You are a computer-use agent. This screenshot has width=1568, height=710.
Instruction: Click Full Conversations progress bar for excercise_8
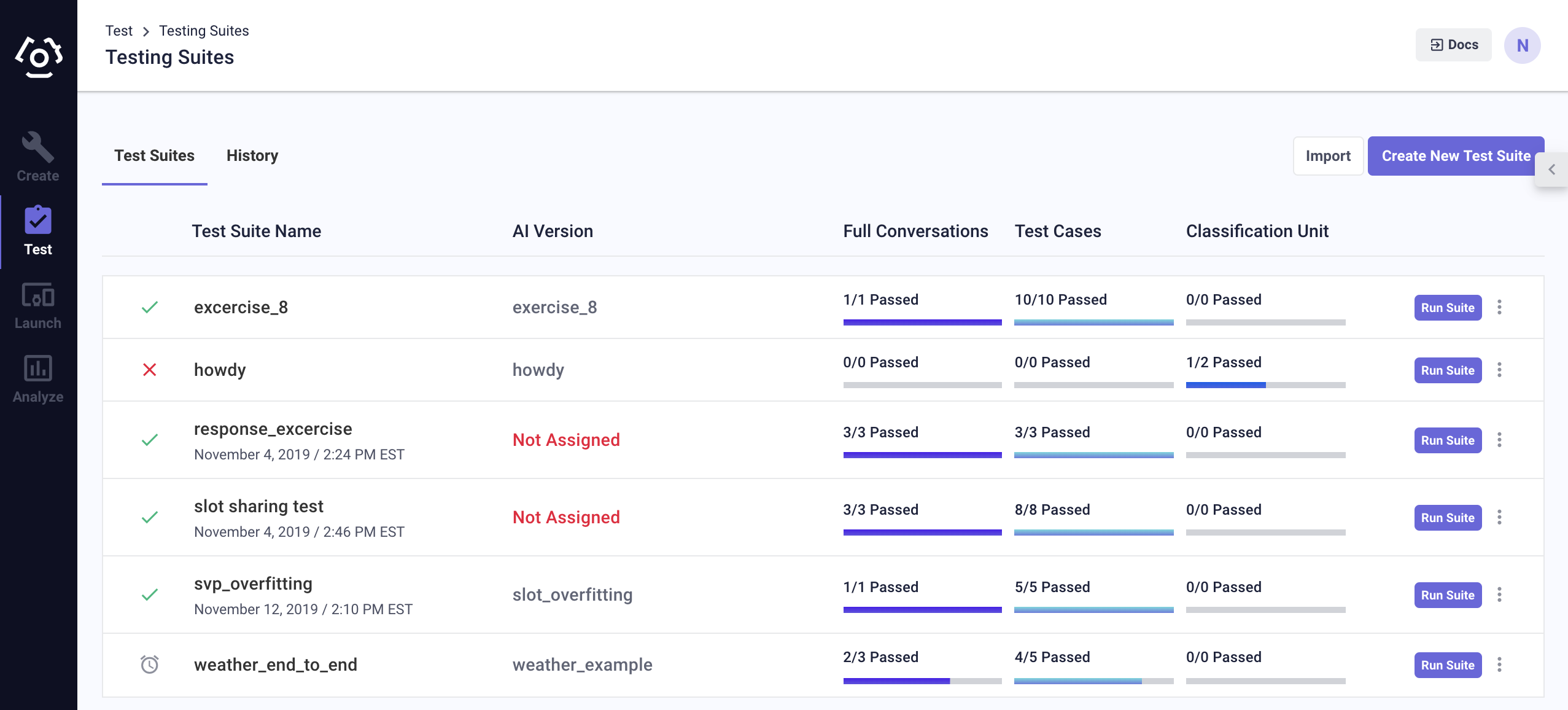[x=922, y=322]
